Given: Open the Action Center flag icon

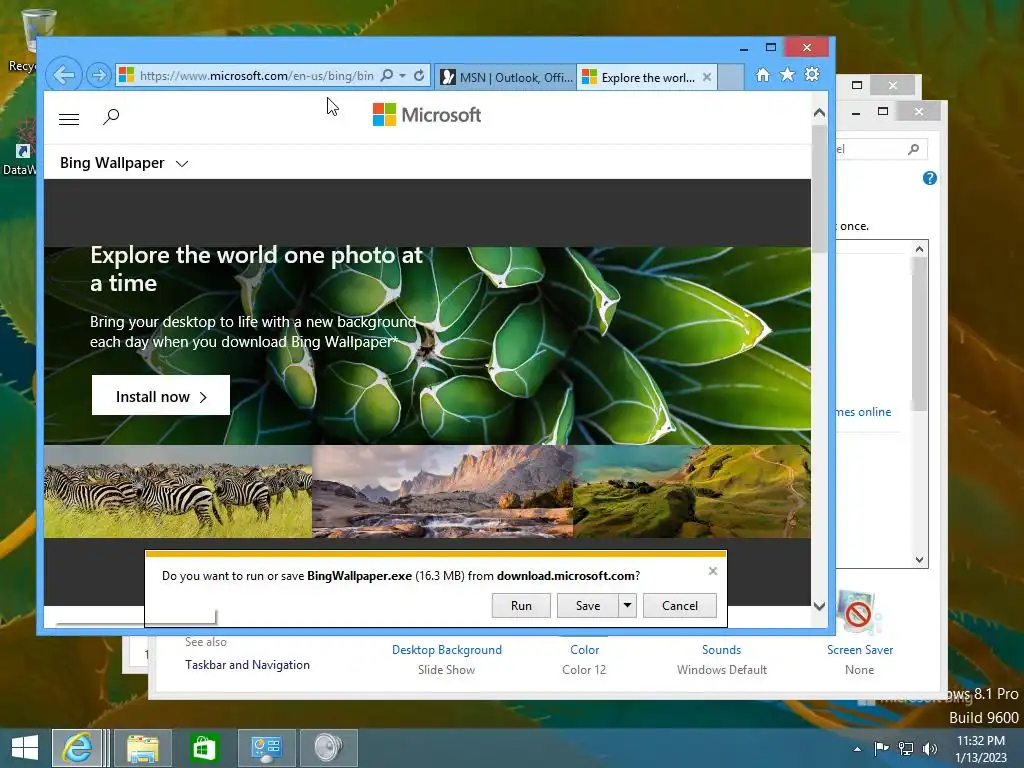Looking at the screenshot, I should (x=882, y=748).
